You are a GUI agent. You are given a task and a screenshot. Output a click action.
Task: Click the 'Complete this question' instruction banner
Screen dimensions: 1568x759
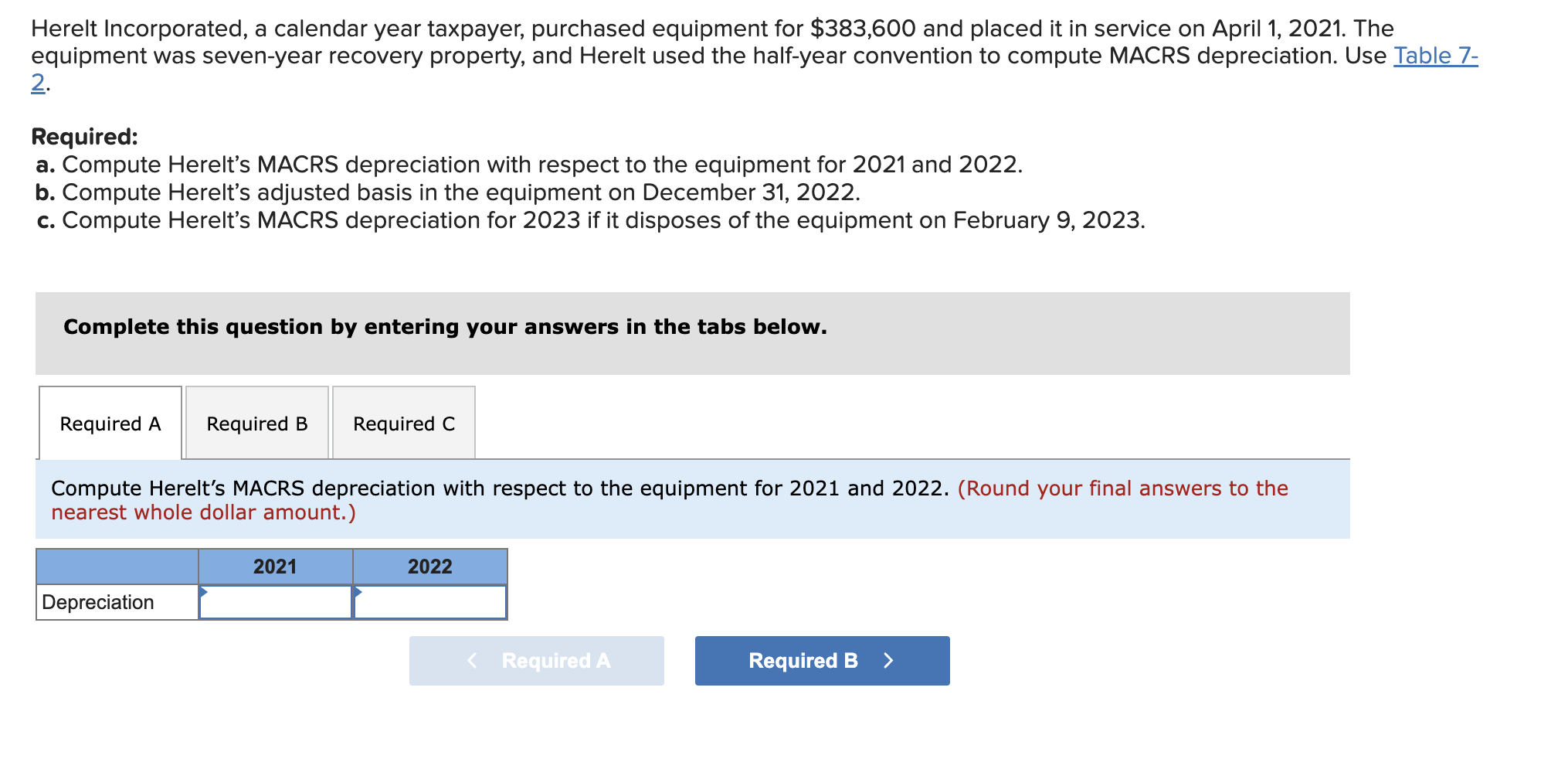[693, 333]
